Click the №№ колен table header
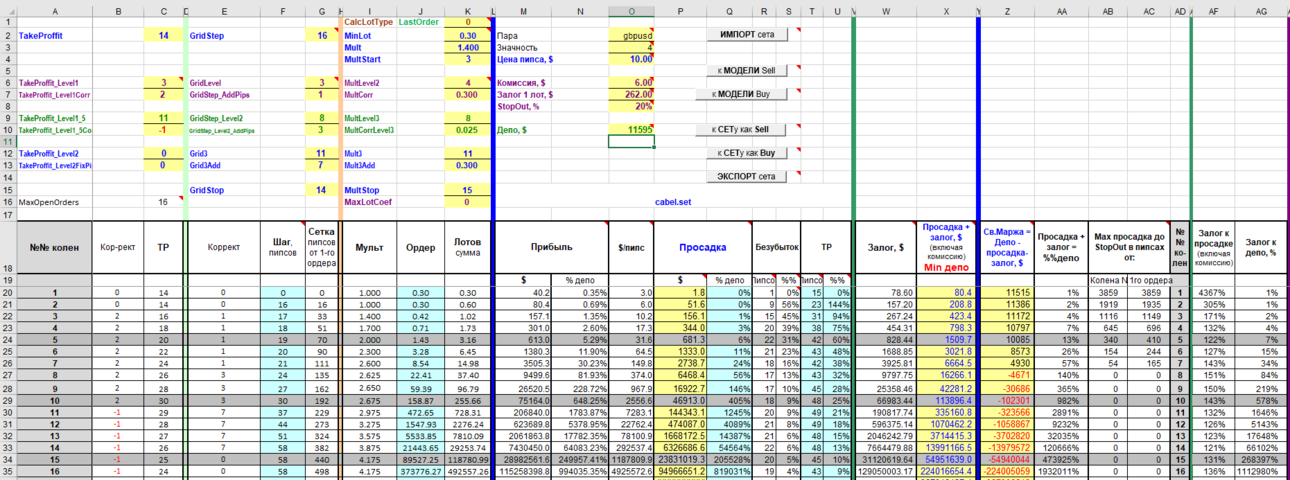The image size is (1290, 480). click(53, 246)
